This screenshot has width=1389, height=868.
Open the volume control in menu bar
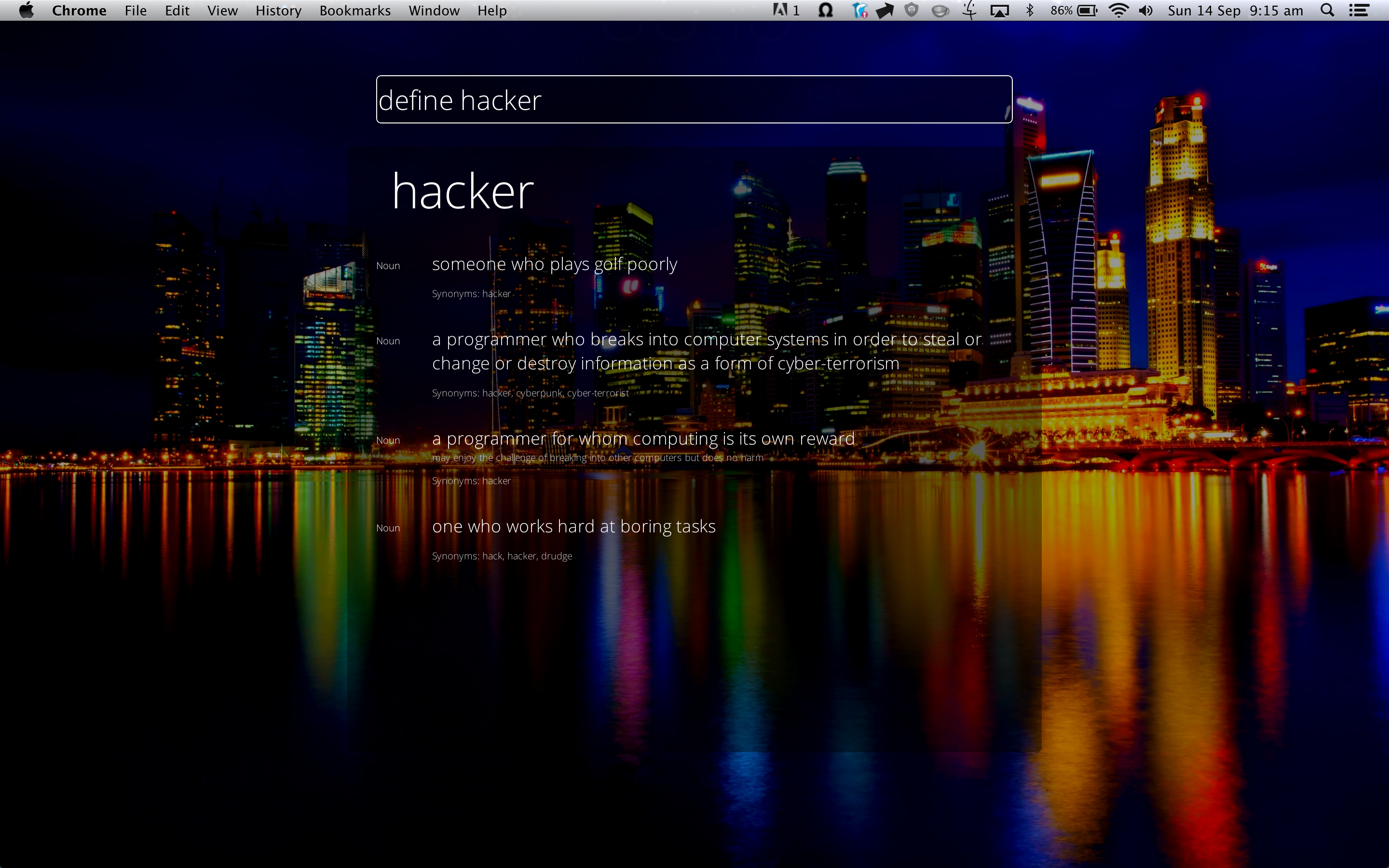pos(1145,10)
